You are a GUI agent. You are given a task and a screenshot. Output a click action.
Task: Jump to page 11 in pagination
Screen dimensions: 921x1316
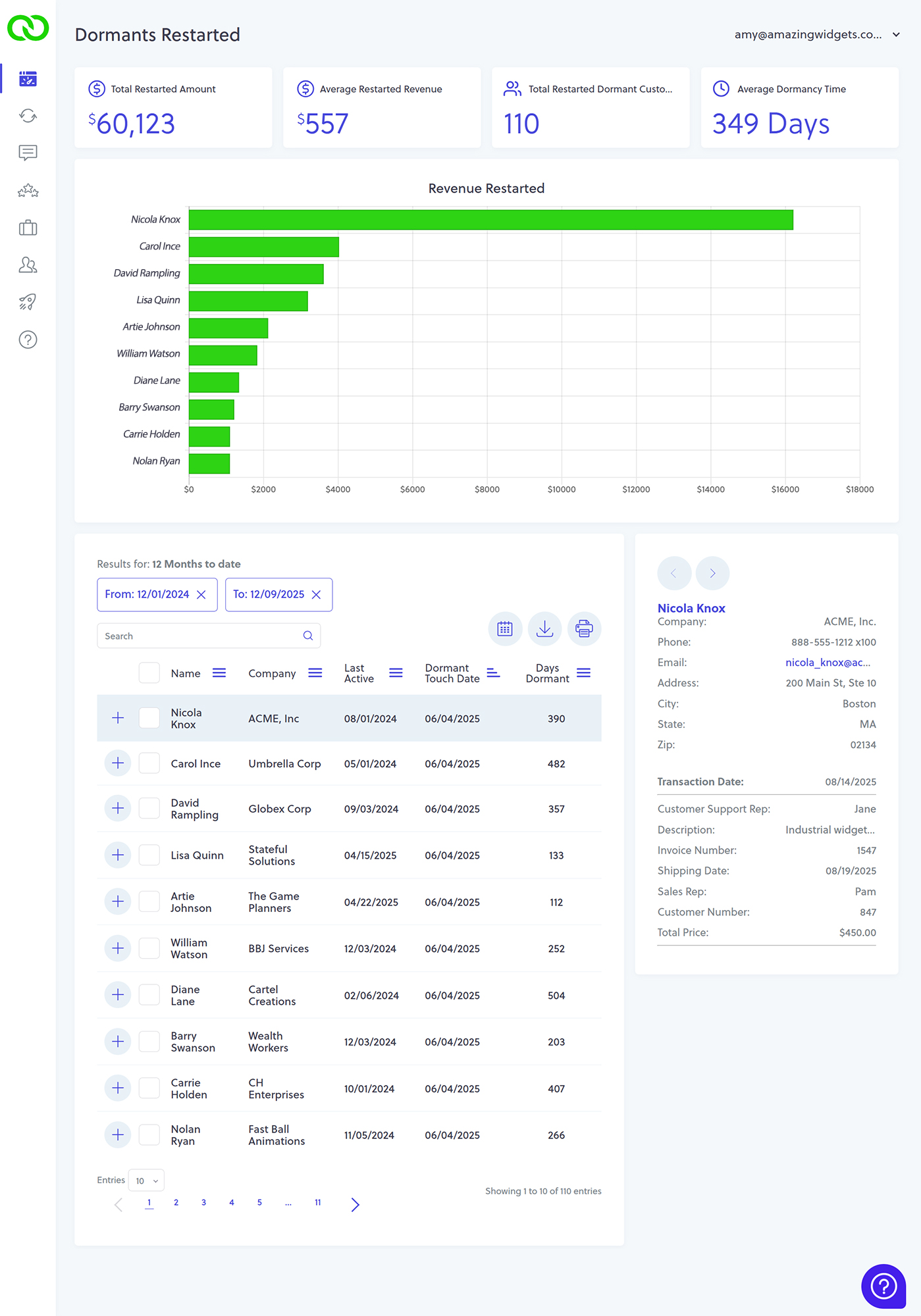(x=317, y=1203)
